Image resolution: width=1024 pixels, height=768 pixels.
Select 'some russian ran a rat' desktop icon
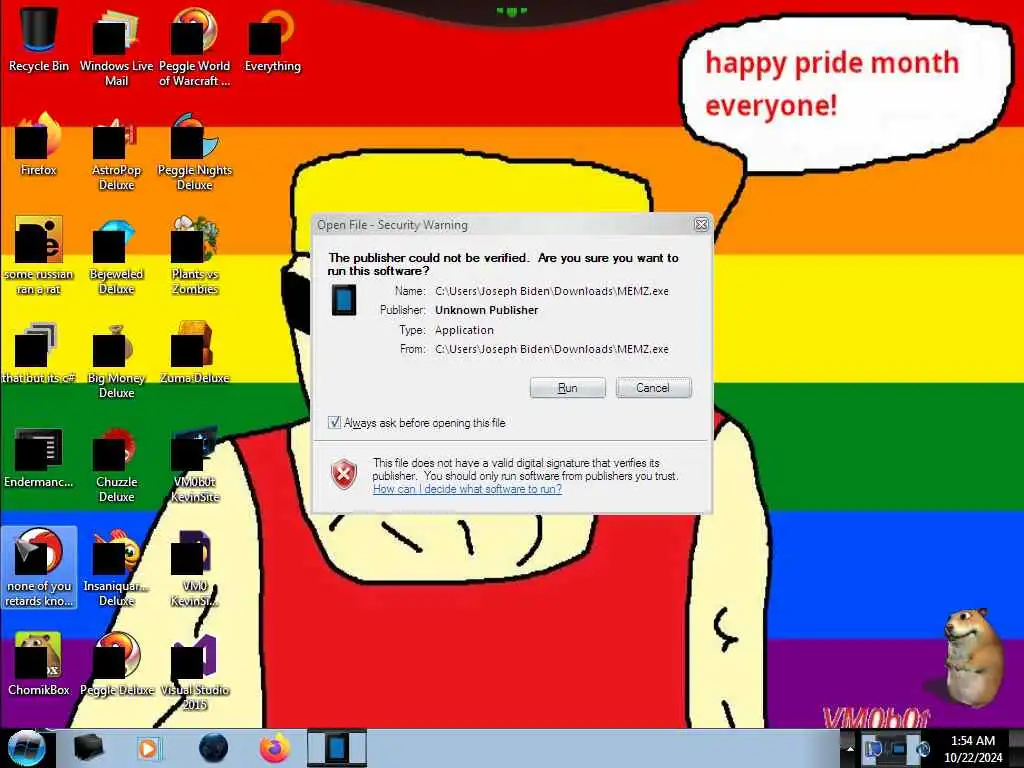click(x=39, y=256)
